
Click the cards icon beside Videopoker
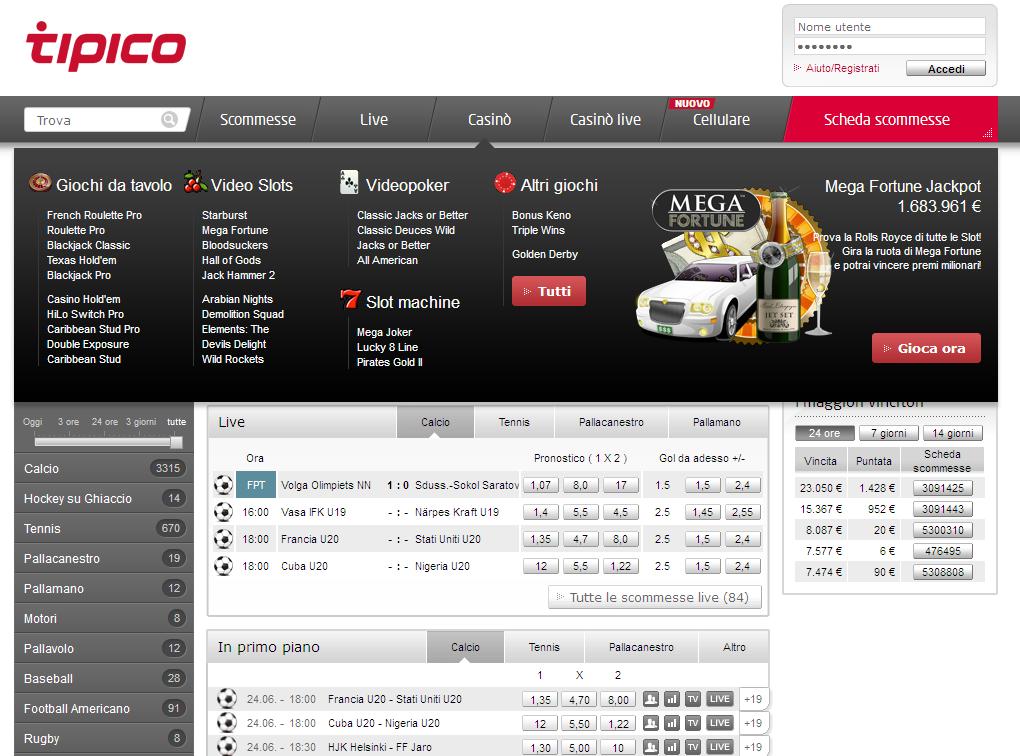[349, 182]
